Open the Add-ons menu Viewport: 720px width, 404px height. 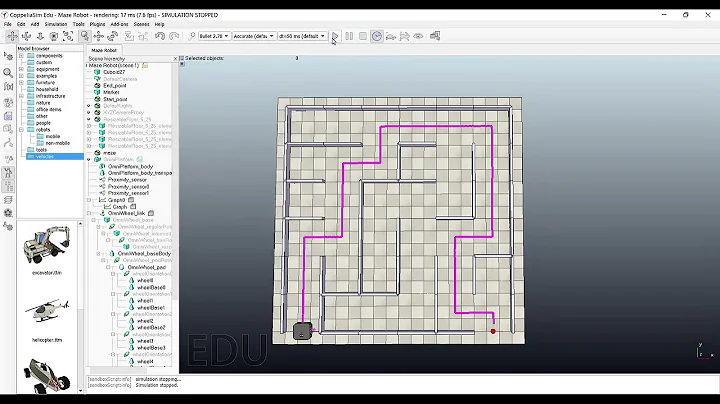(119, 24)
